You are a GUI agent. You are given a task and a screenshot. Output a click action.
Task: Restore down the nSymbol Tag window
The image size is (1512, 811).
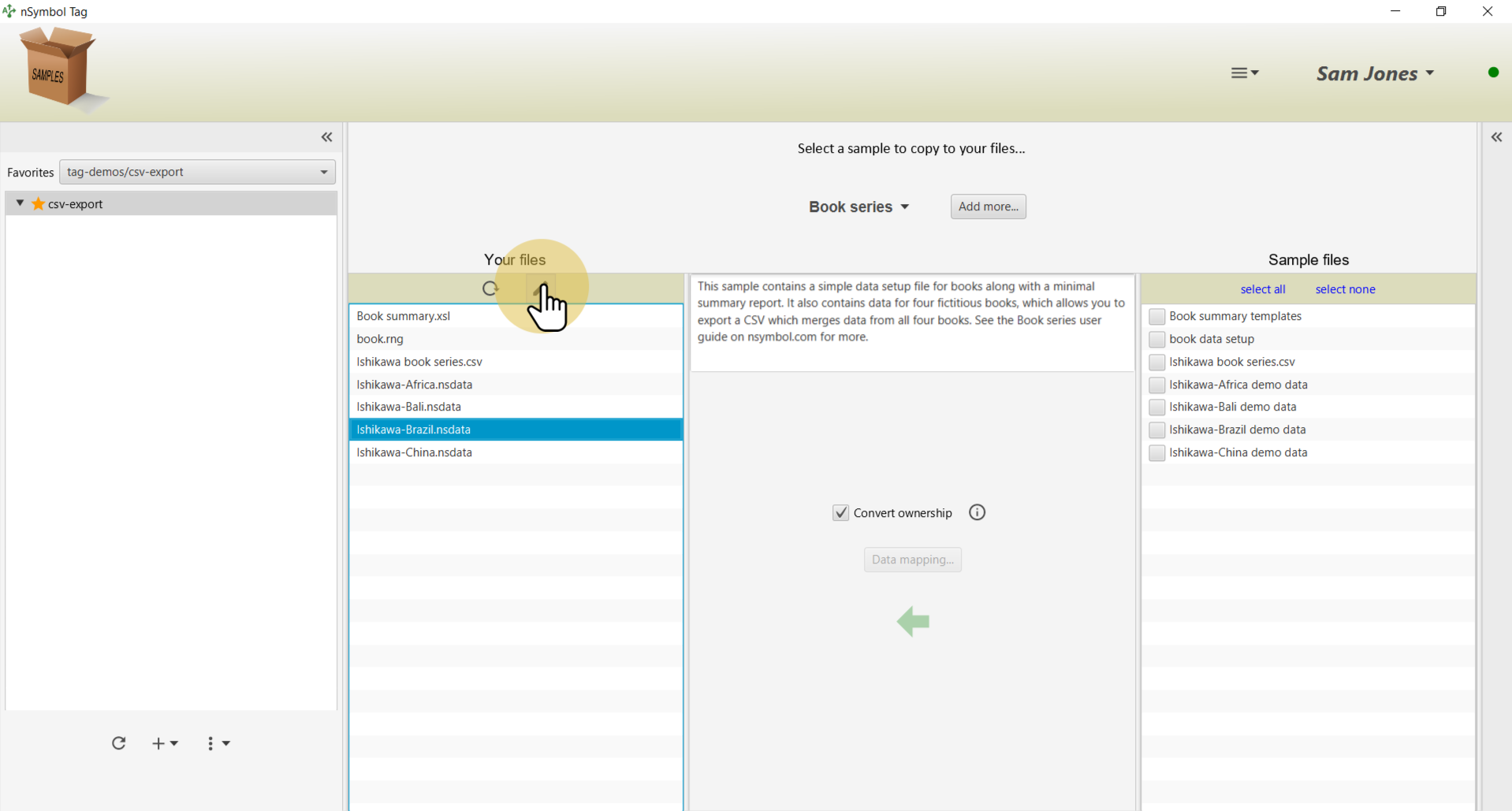click(1441, 11)
